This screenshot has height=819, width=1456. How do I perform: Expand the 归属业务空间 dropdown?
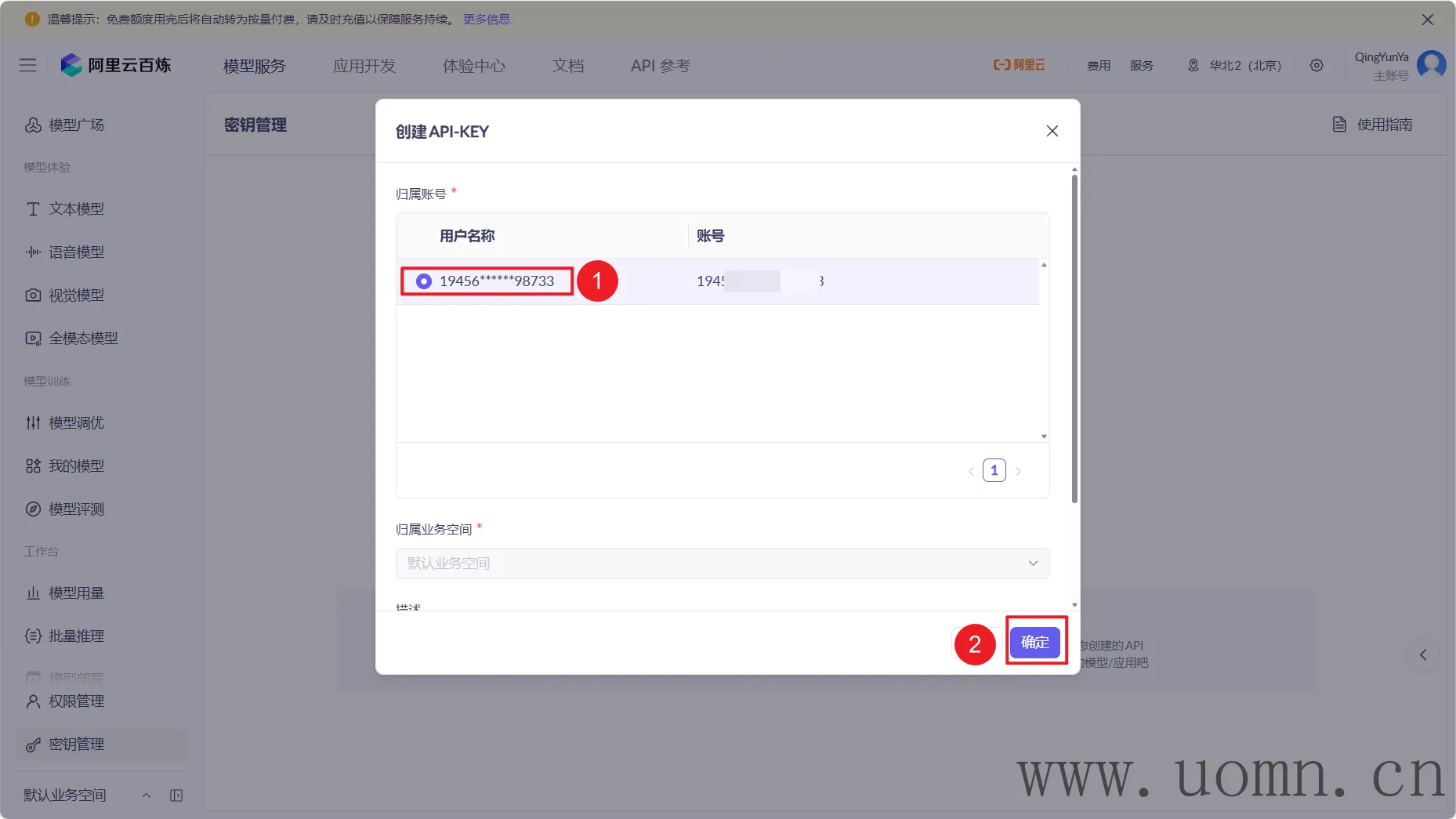tap(722, 563)
